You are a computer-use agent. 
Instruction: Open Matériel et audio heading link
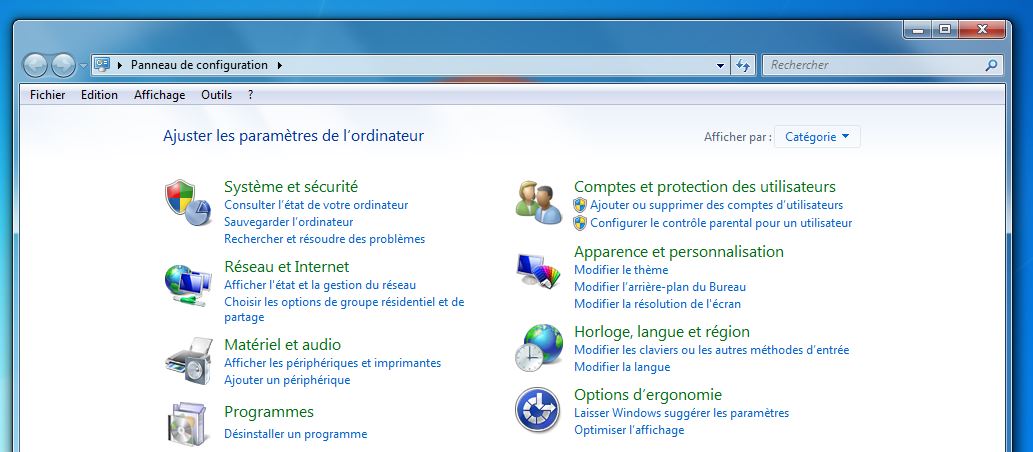(x=283, y=345)
